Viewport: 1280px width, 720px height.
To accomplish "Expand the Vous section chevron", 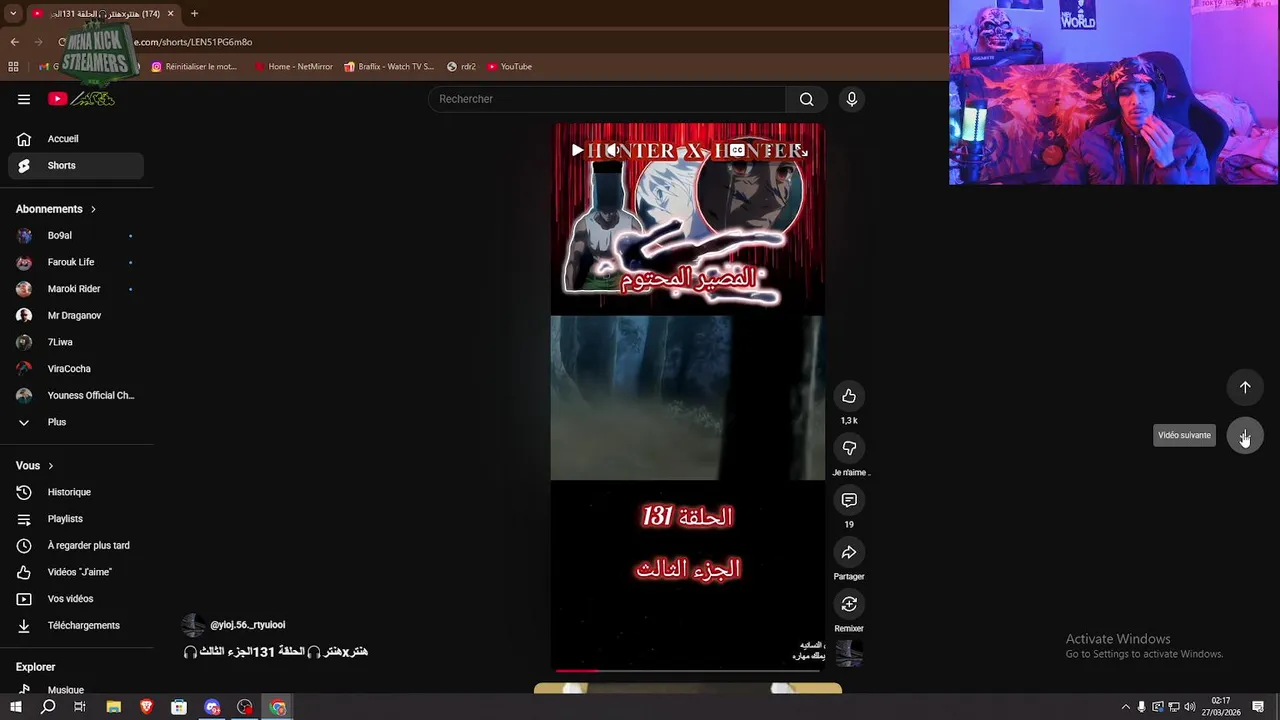I will pos(50,466).
